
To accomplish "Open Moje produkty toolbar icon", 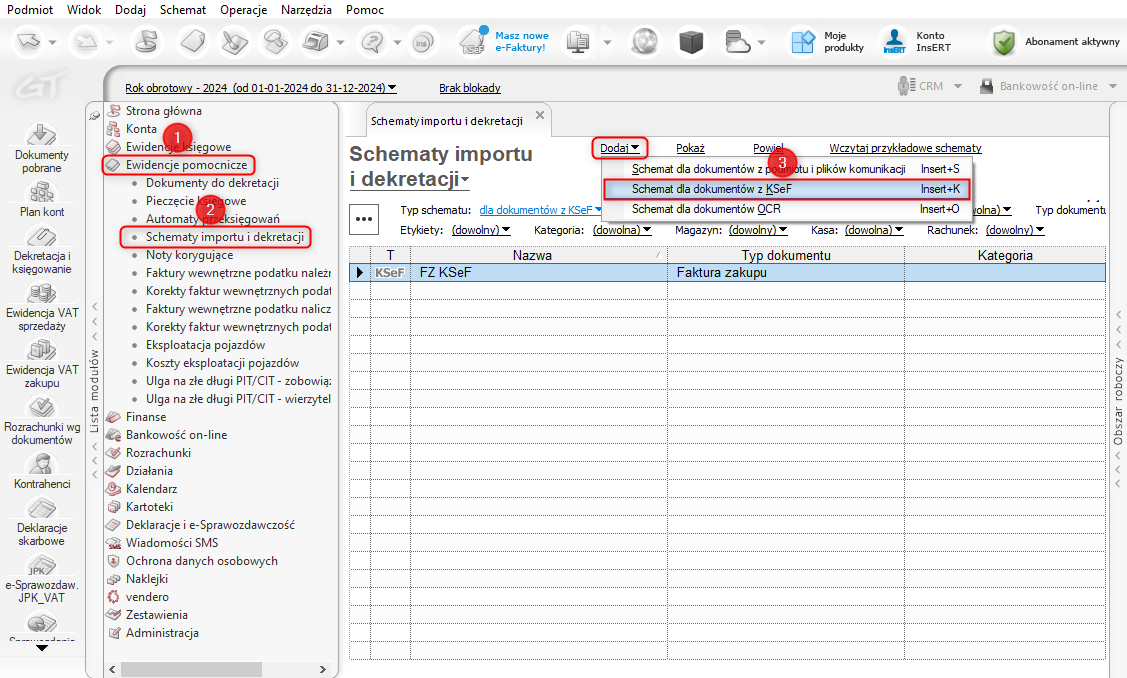I will pos(802,42).
